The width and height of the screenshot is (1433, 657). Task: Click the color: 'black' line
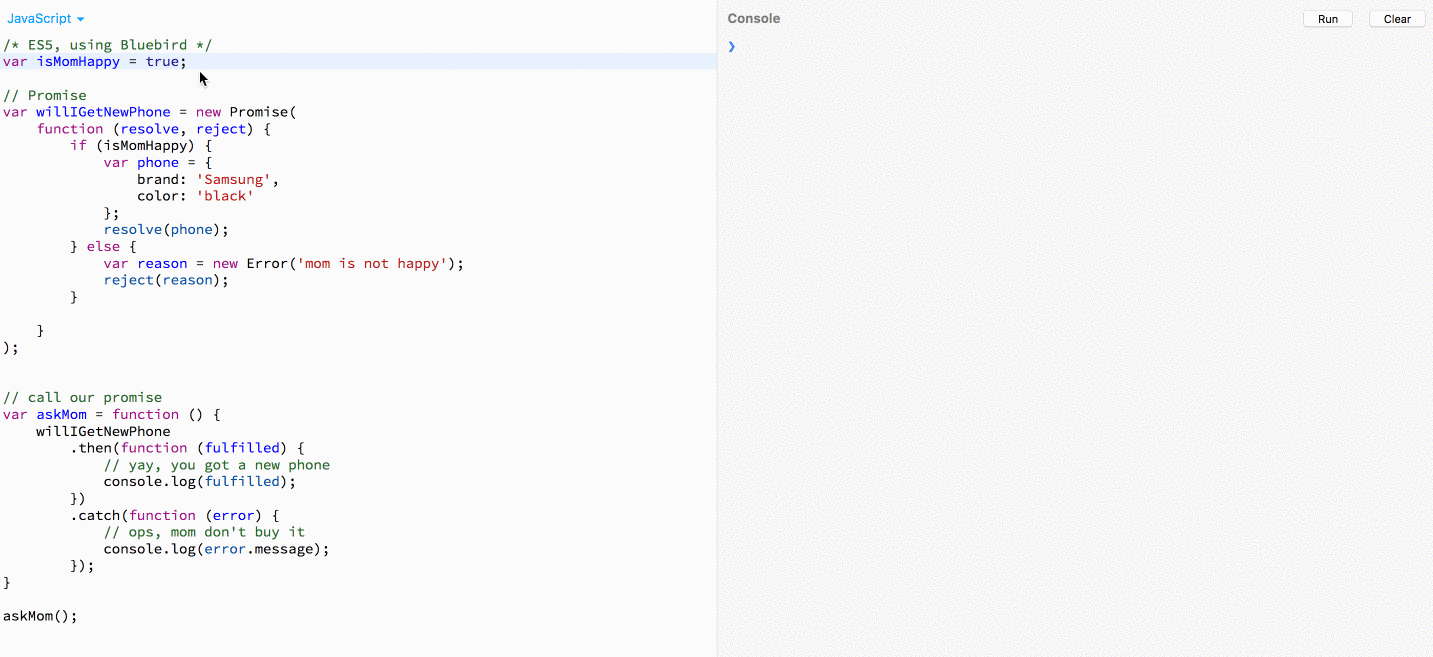click(196, 196)
